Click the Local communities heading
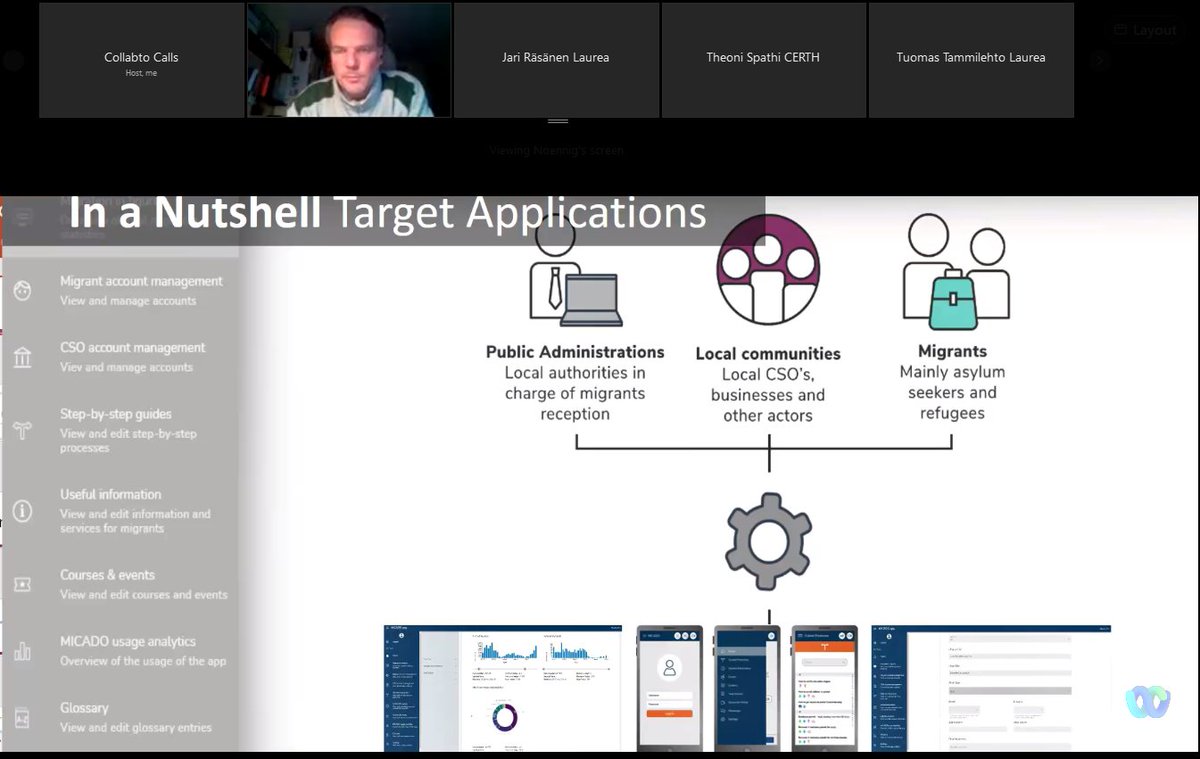The height and width of the screenshot is (759, 1200). coord(768,354)
